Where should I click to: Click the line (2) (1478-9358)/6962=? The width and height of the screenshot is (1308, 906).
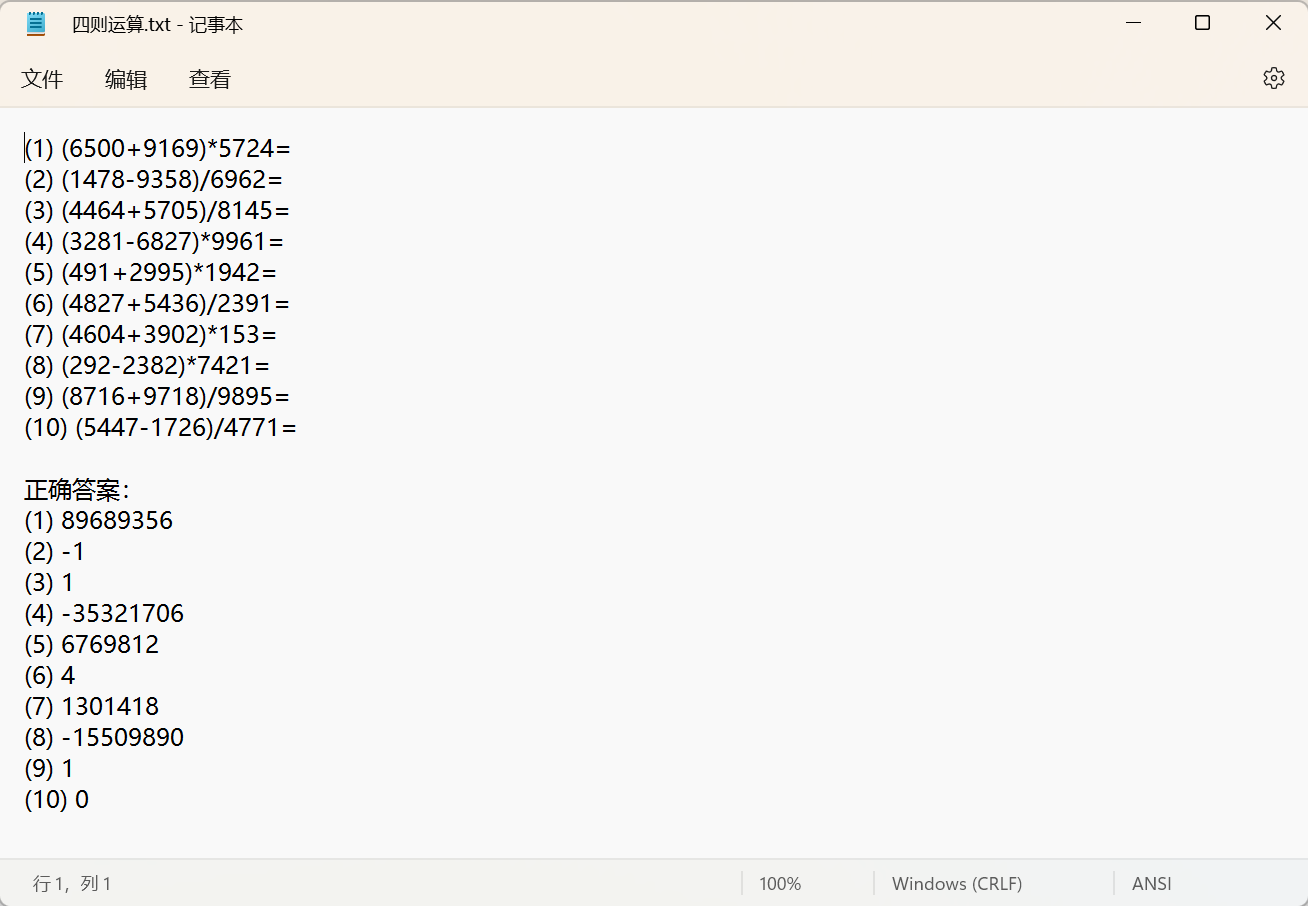click(154, 180)
